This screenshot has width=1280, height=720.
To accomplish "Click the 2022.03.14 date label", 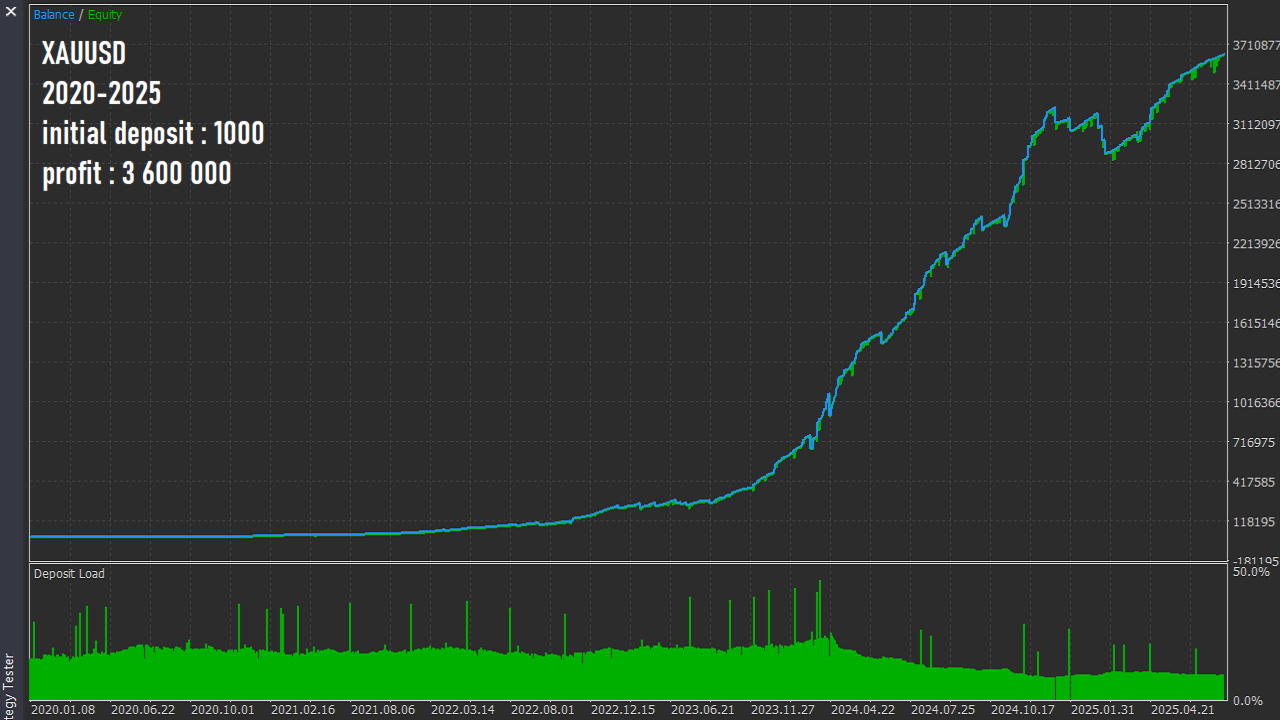I will click(463, 710).
